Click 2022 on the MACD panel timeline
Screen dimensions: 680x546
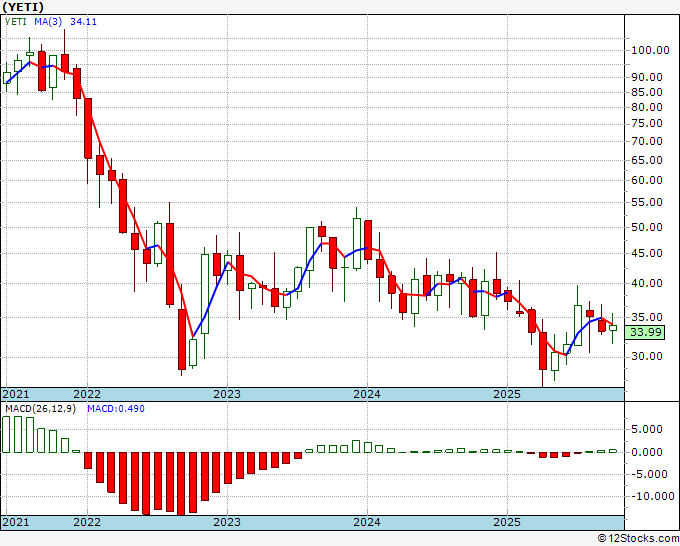pos(87,522)
